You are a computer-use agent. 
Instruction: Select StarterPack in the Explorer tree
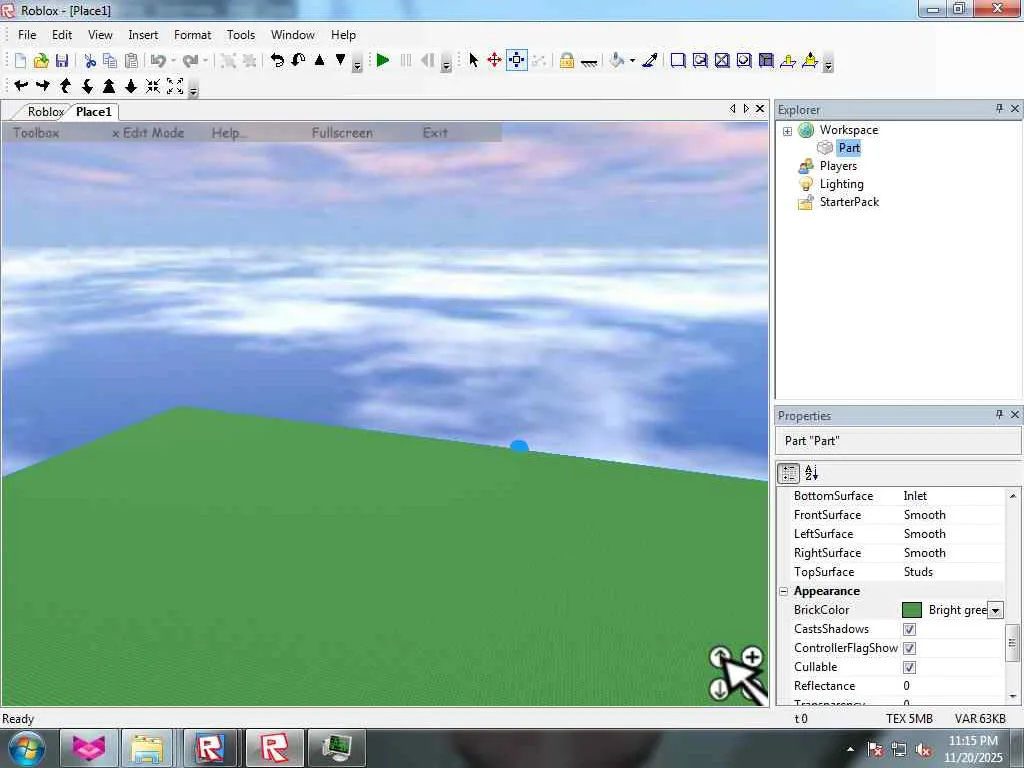coord(849,202)
